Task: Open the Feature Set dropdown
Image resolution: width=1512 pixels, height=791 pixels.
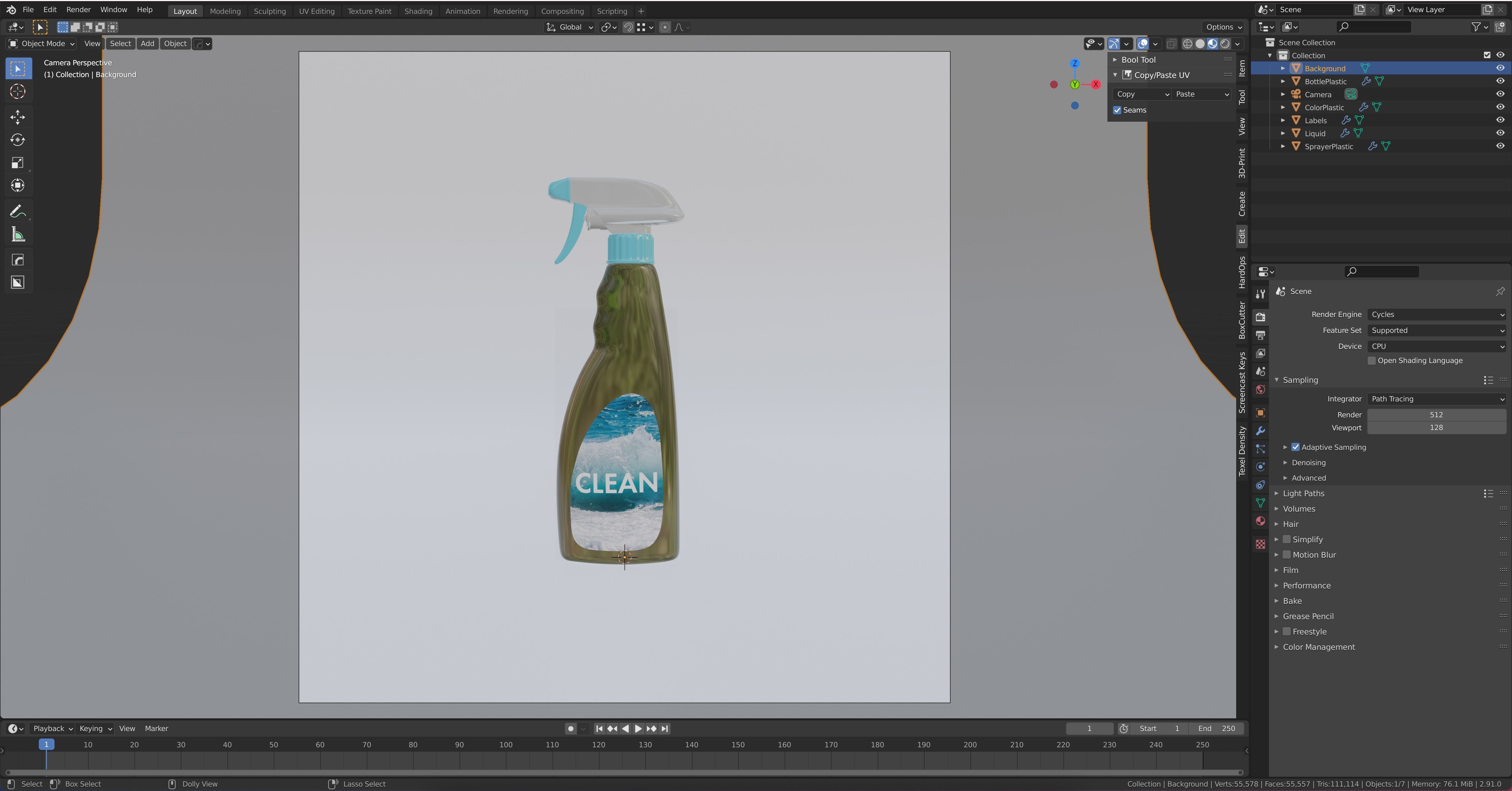Action: click(x=1436, y=331)
